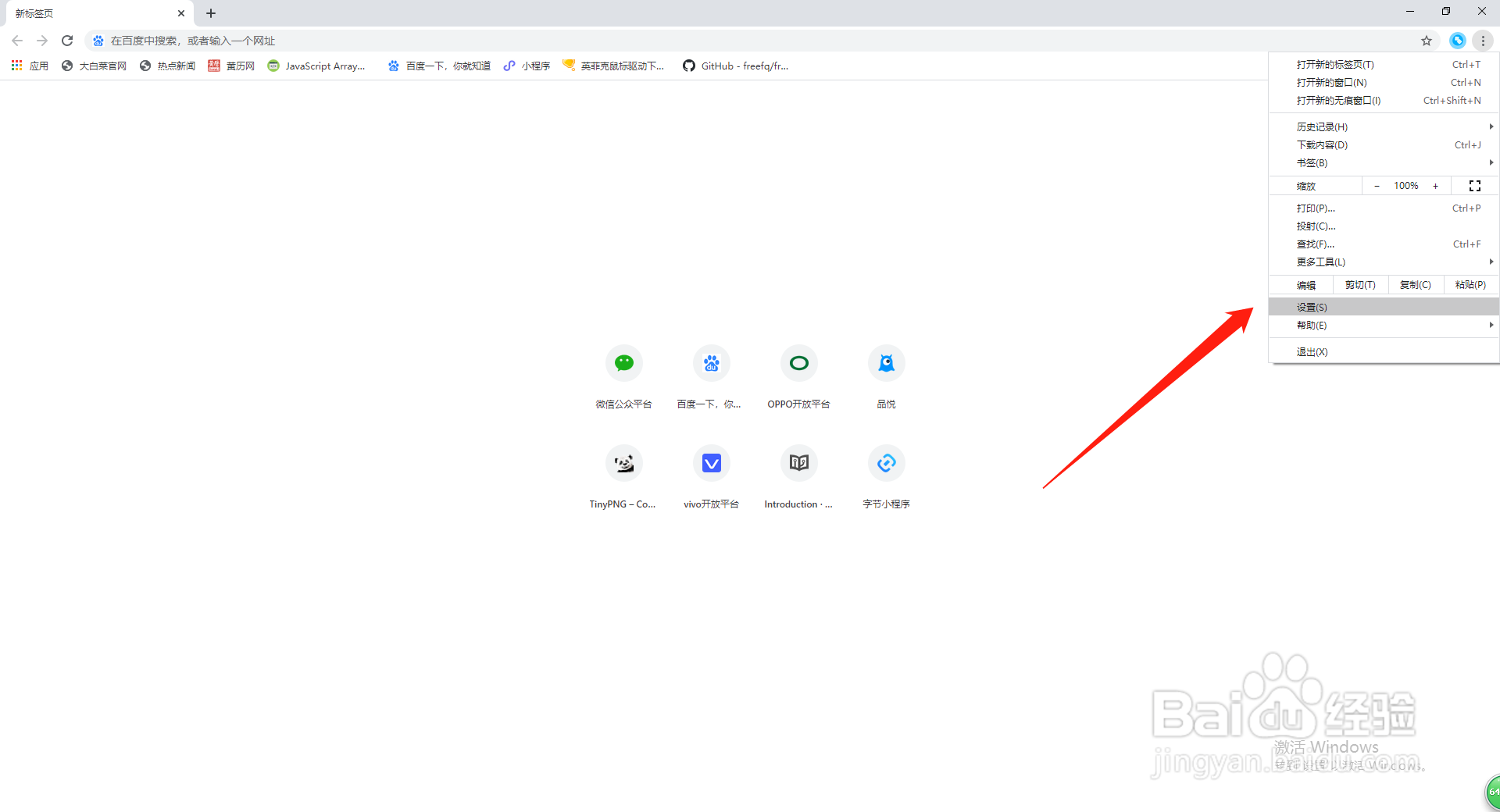Click the fullscreen icon in zoom row

[x=1475, y=186]
